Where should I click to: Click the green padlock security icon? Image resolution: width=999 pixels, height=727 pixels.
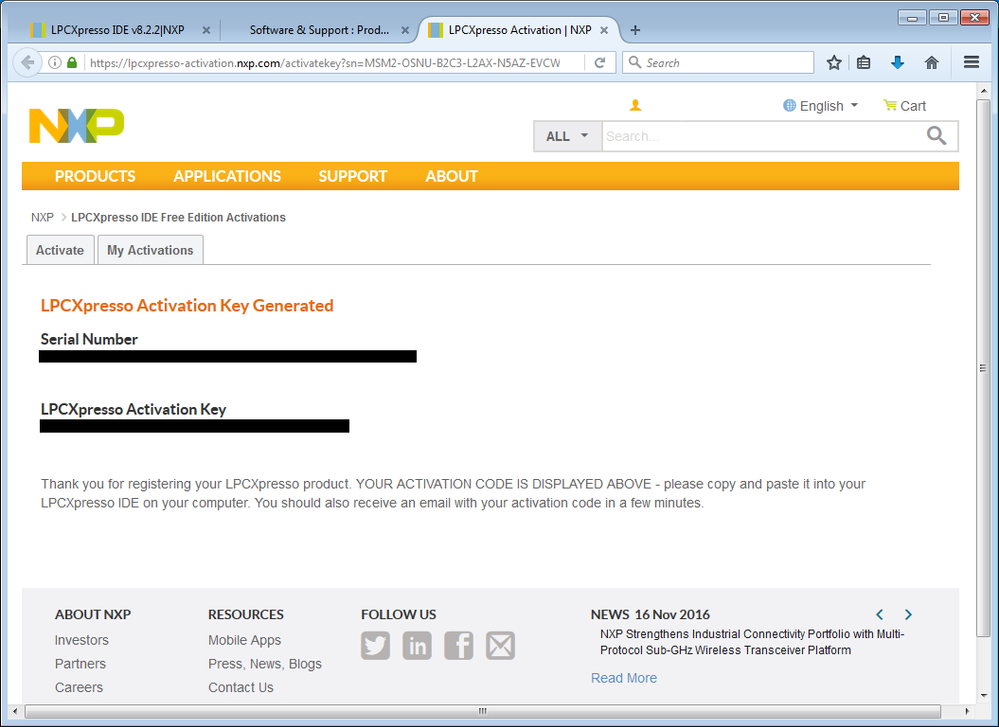pyautogui.click(x=72, y=62)
